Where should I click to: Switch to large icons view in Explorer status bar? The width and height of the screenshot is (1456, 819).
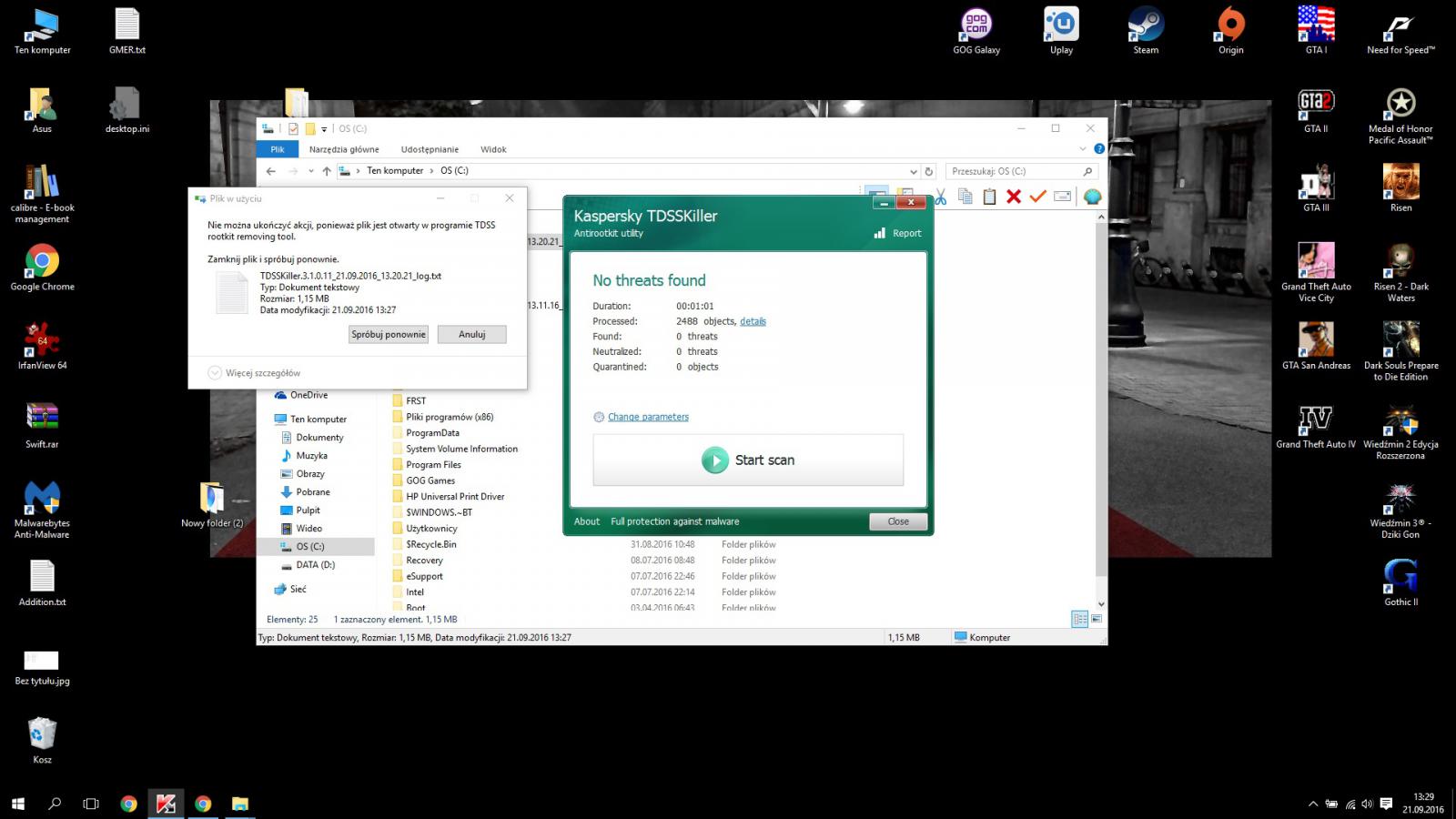point(1097,619)
